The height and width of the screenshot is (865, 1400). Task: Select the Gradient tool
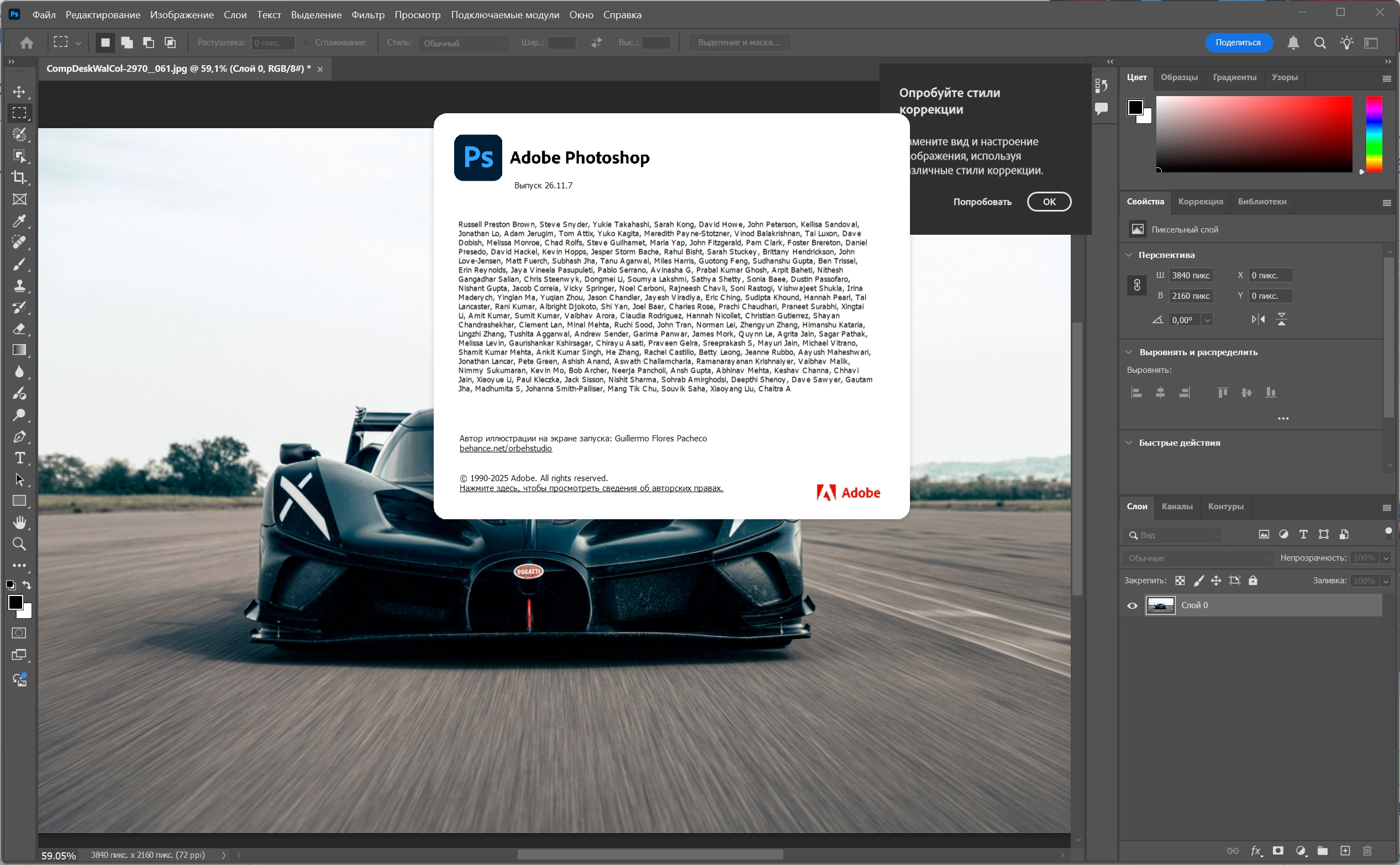tap(19, 350)
